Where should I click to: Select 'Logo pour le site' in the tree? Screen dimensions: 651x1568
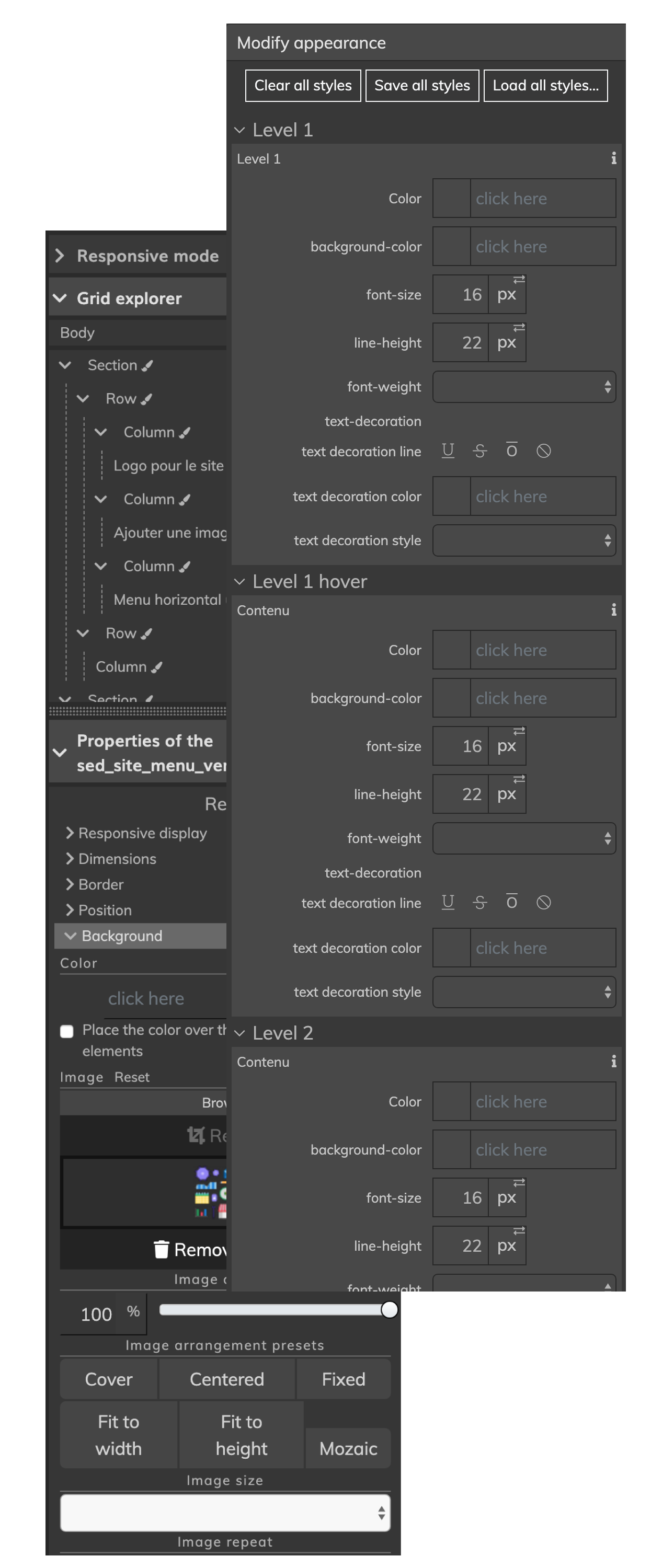169,466
